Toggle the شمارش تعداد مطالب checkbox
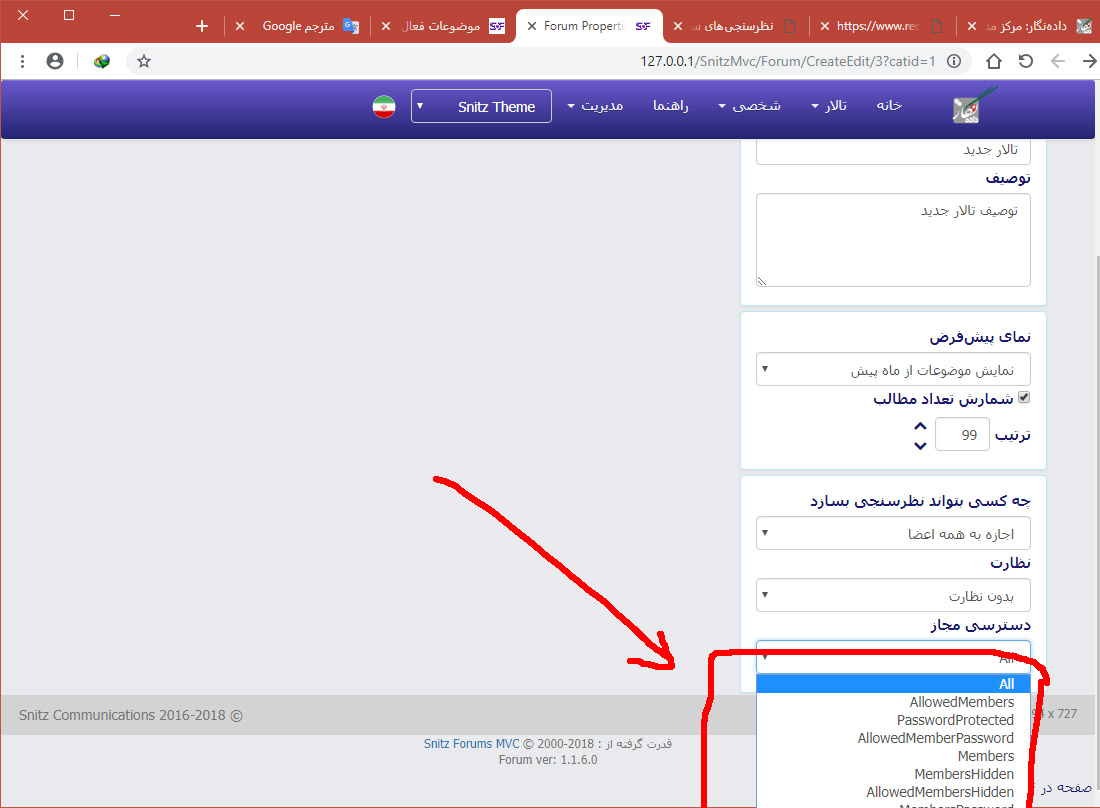The height and width of the screenshot is (808, 1100). coord(1023,398)
